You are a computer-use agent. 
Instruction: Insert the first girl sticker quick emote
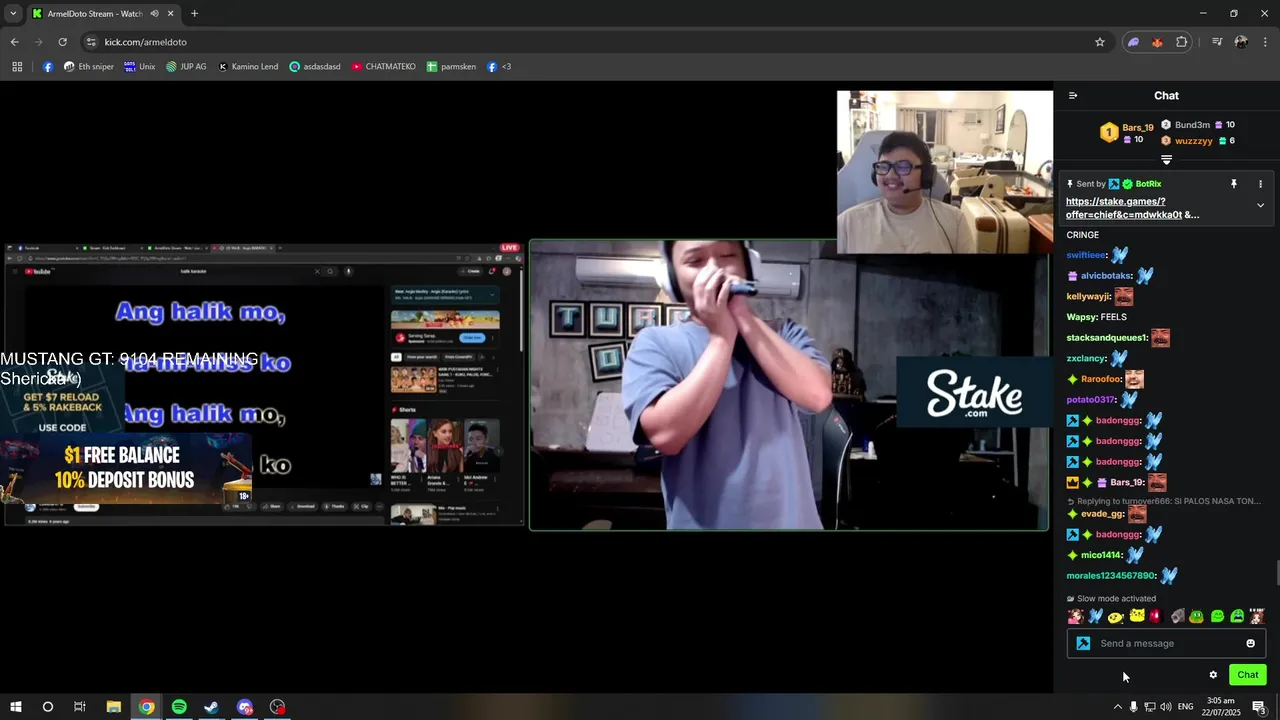click(x=1075, y=616)
